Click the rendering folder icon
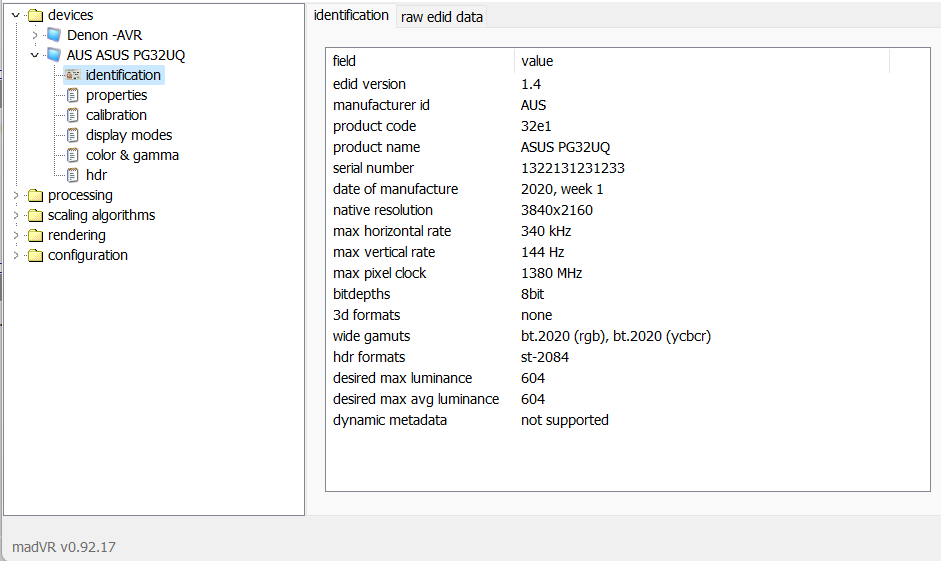This screenshot has width=941, height=561. point(35,235)
